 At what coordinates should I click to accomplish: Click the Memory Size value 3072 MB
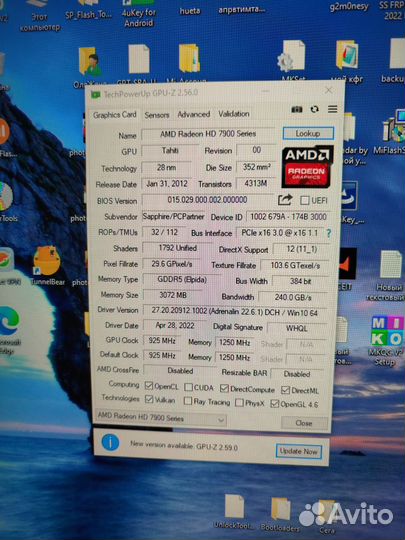click(173, 295)
